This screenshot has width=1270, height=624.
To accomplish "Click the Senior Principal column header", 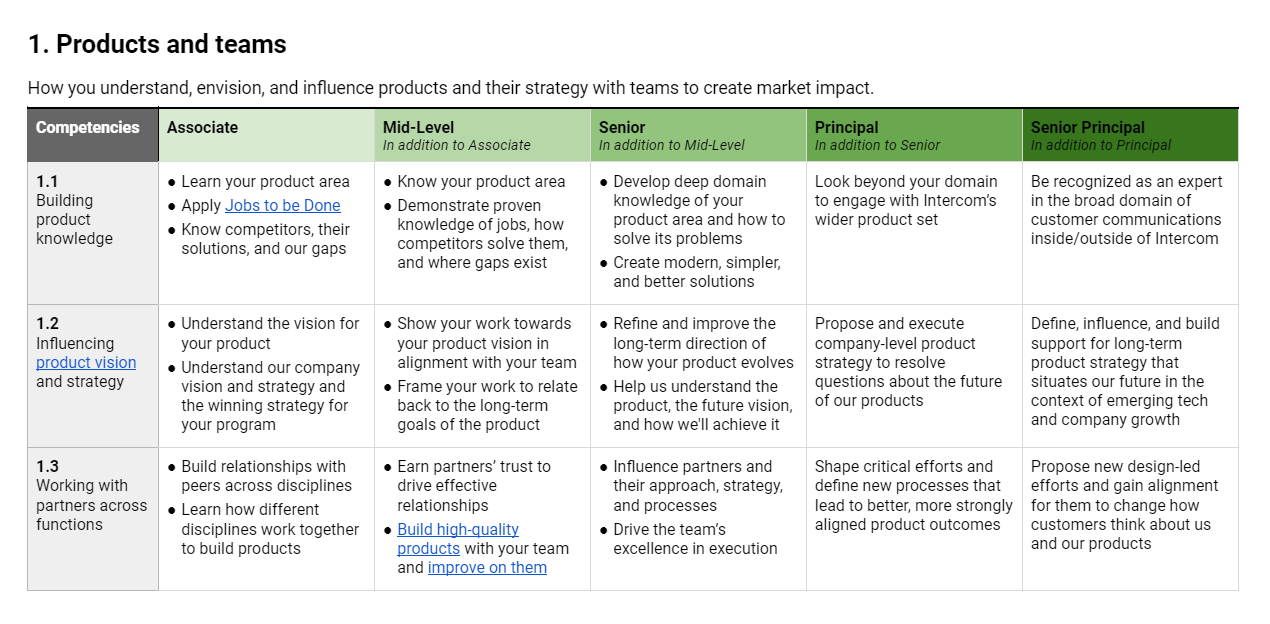I will [x=1130, y=135].
